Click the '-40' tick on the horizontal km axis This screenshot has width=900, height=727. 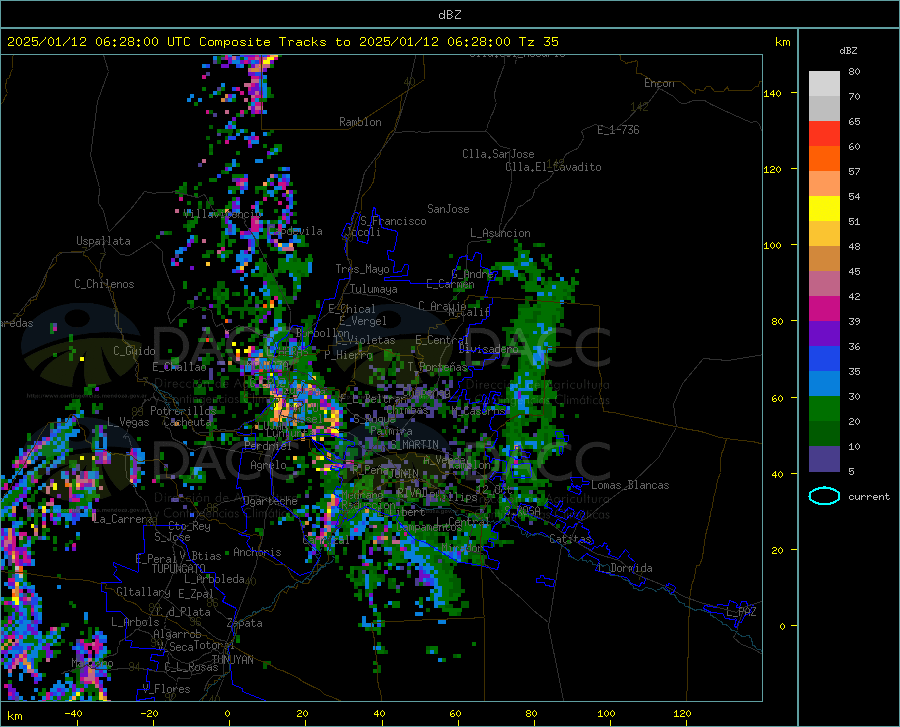point(73,714)
